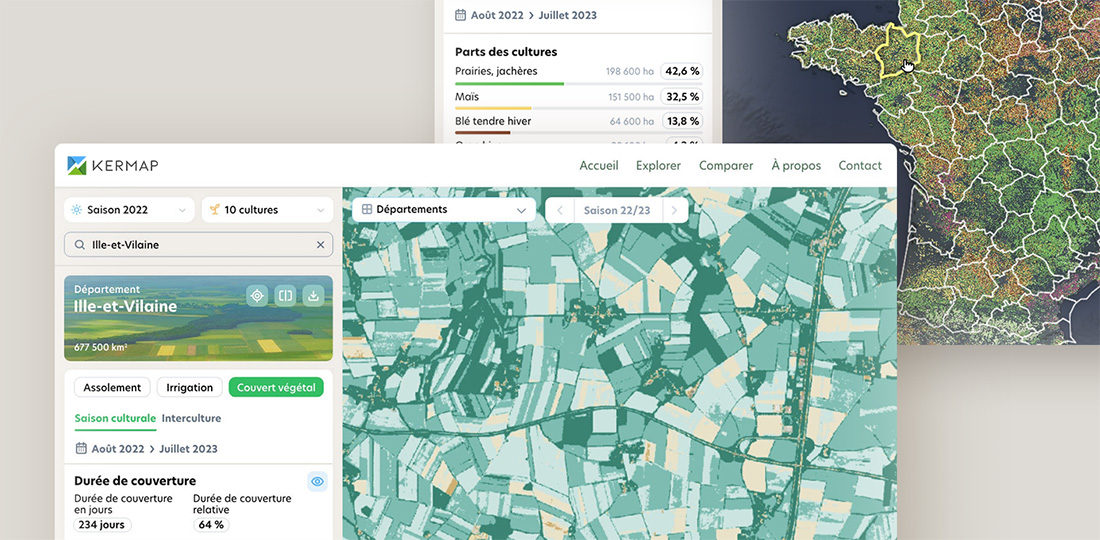
Task: Open Accueil in the navigation bar
Action: [x=598, y=166]
